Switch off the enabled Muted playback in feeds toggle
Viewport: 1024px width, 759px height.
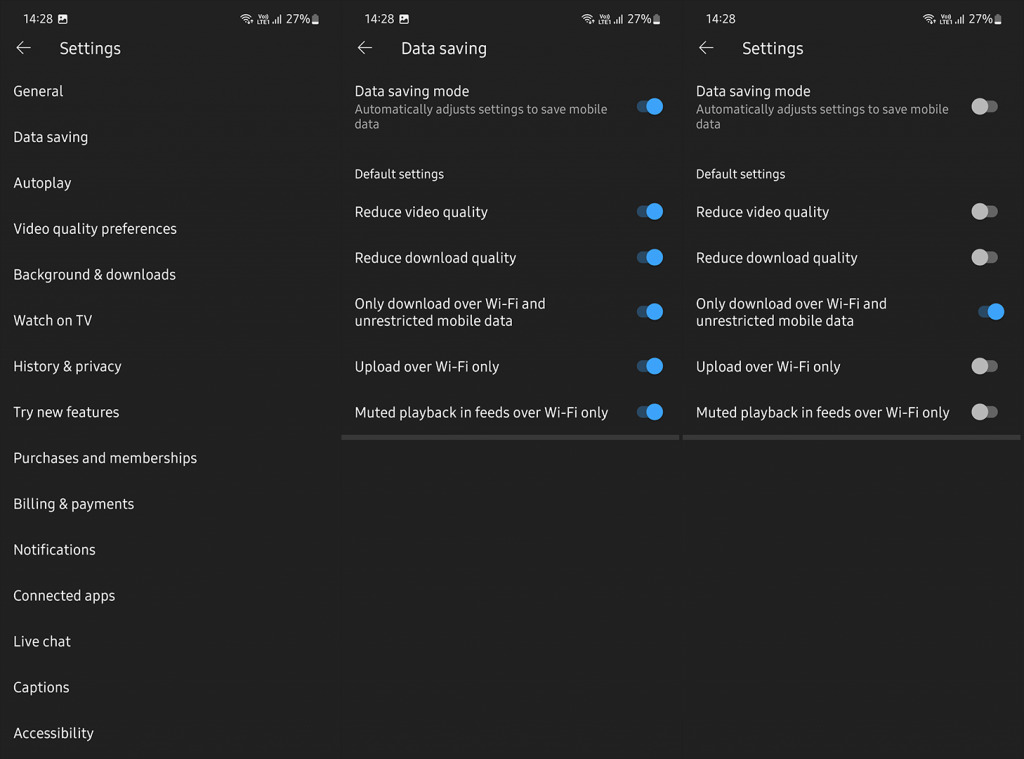point(650,412)
